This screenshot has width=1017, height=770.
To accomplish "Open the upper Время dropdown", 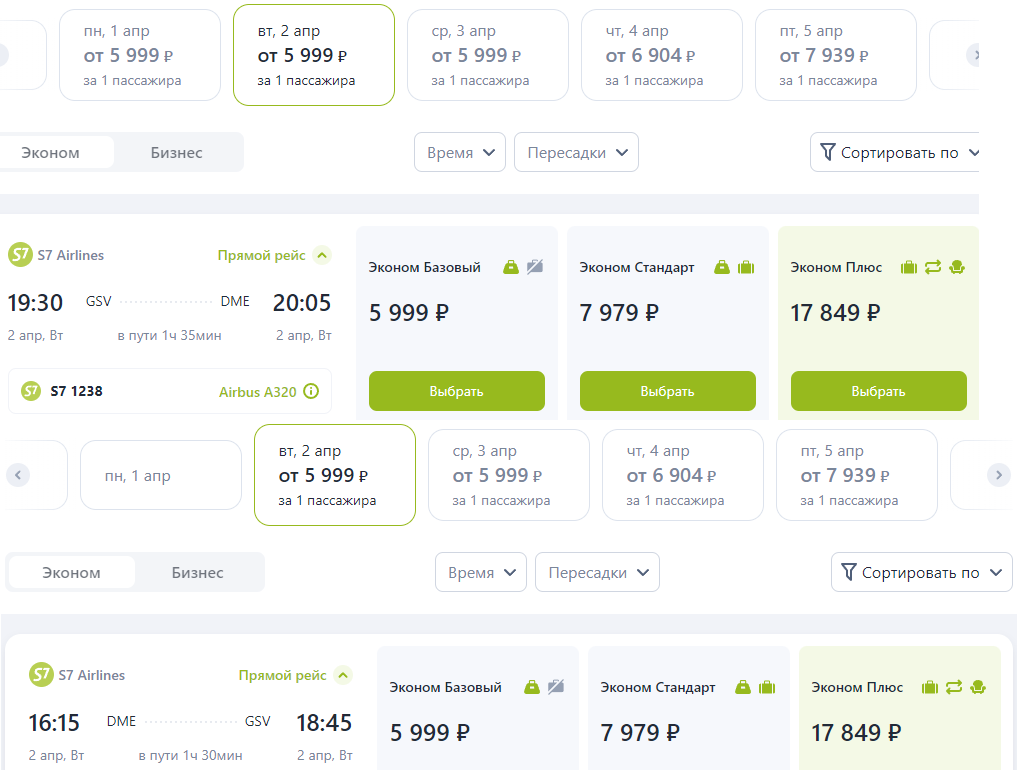I will click(x=460, y=153).
